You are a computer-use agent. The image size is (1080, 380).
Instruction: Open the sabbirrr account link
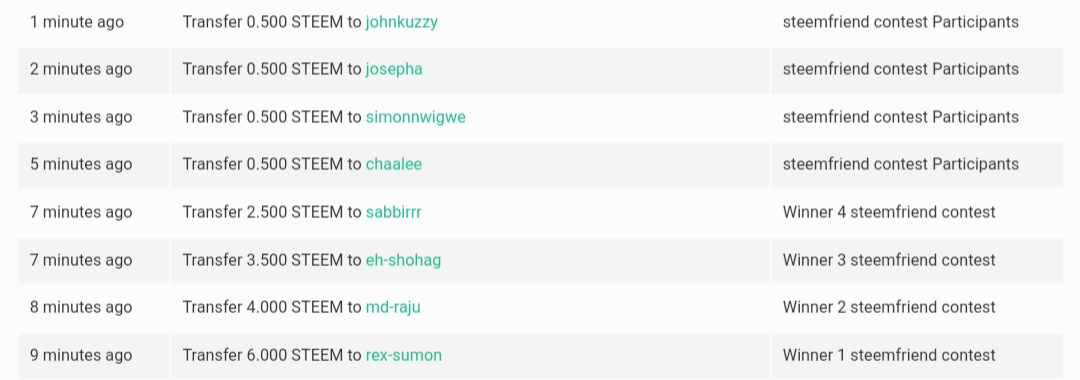pyautogui.click(x=393, y=212)
